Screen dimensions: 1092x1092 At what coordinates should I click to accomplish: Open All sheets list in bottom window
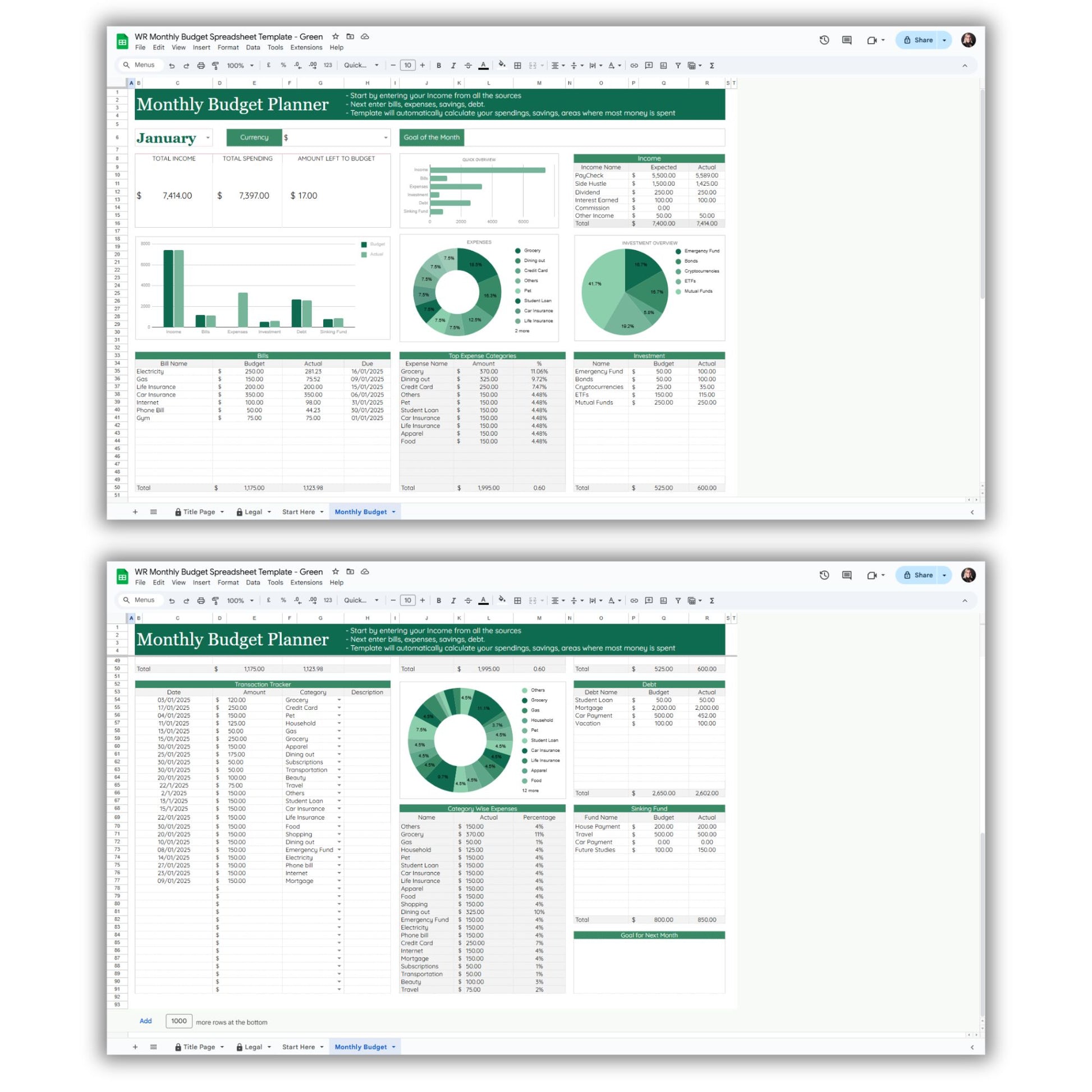click(x=153, y=1047)
